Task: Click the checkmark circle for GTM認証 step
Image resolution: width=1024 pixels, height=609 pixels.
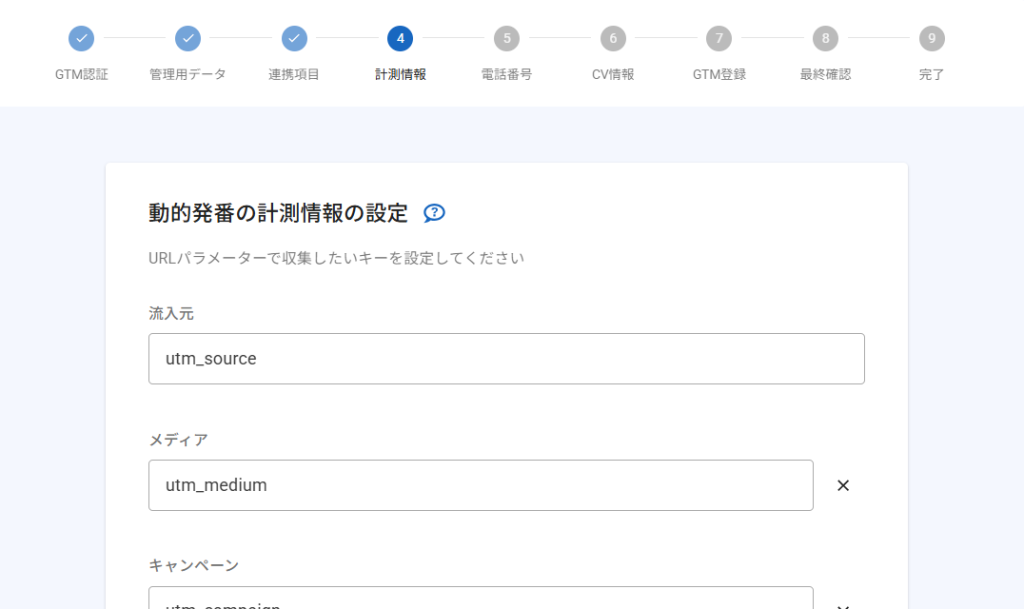Action: coord(81,39)
